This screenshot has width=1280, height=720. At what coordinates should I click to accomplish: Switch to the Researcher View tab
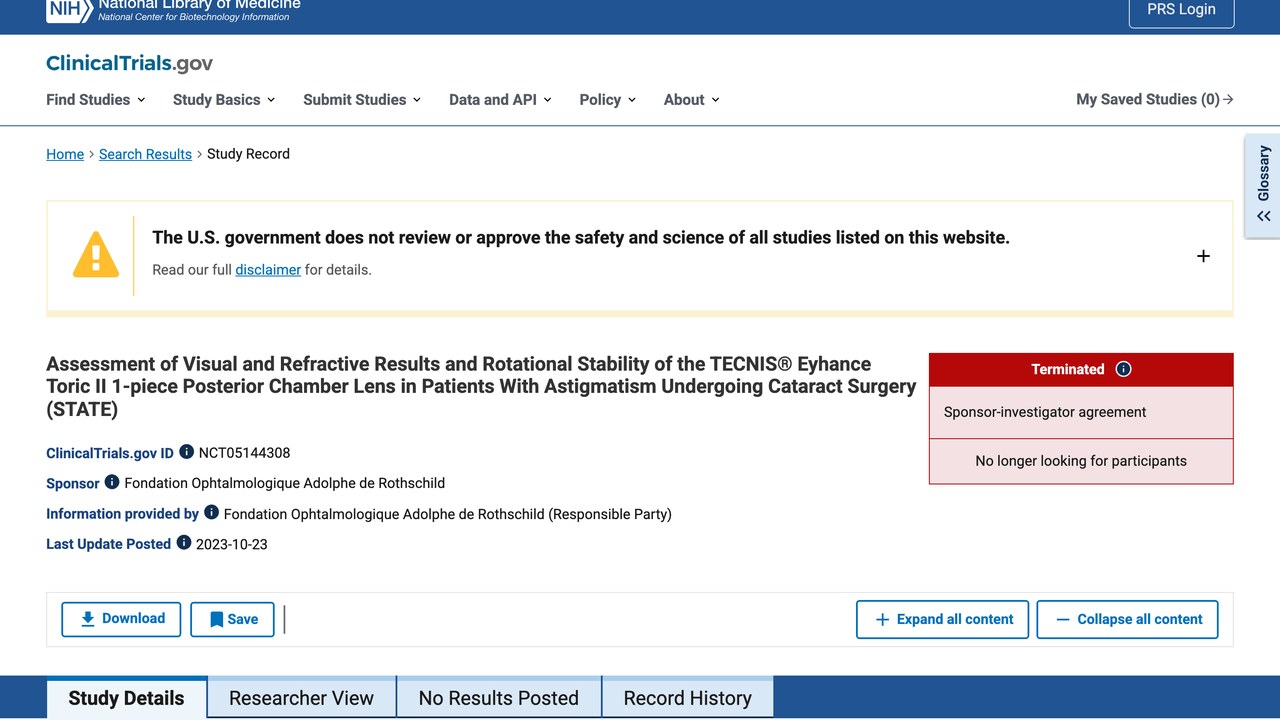click(x=301, y=698)
